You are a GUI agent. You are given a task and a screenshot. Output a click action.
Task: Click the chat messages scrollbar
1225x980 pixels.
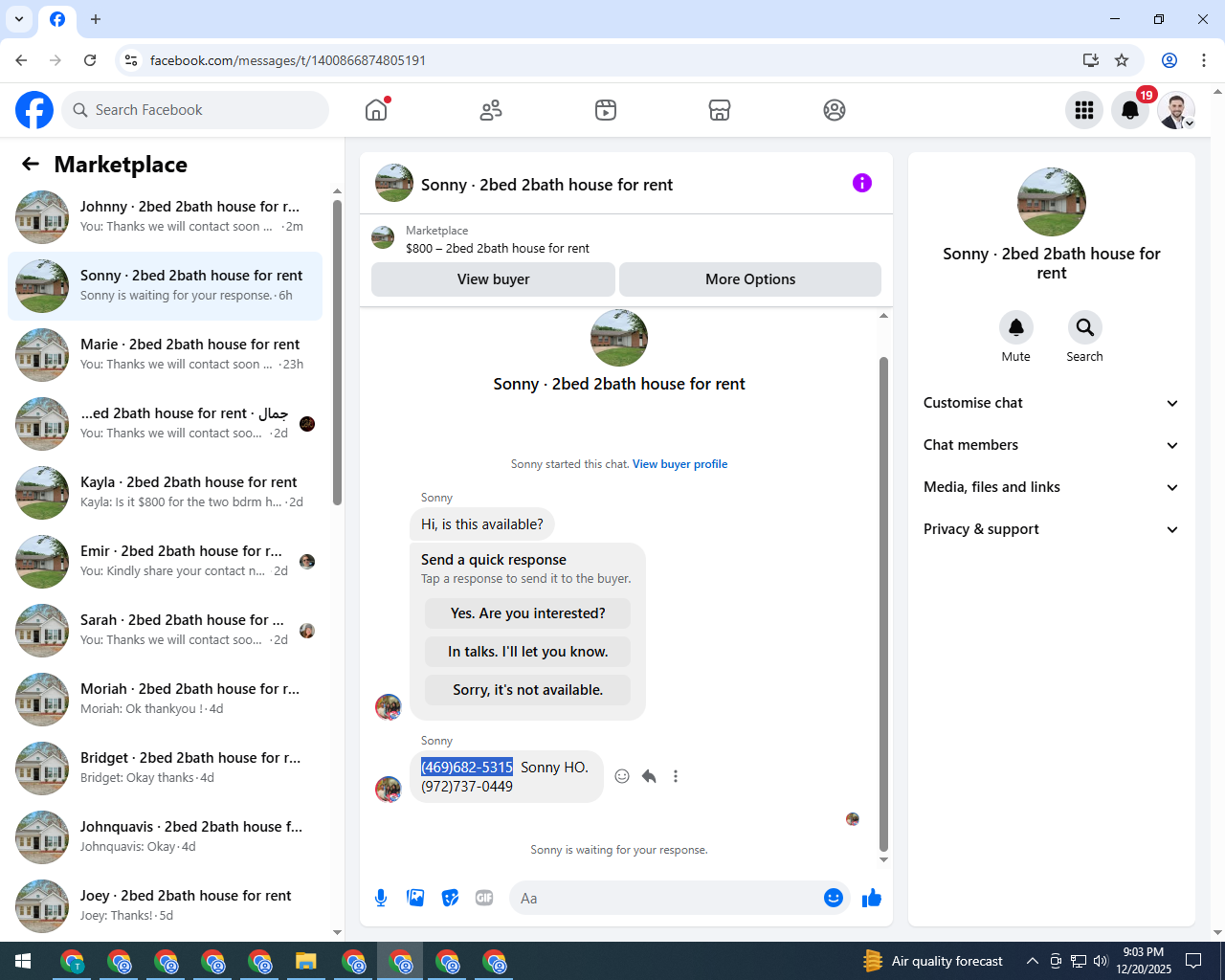(x=883, y=603)
